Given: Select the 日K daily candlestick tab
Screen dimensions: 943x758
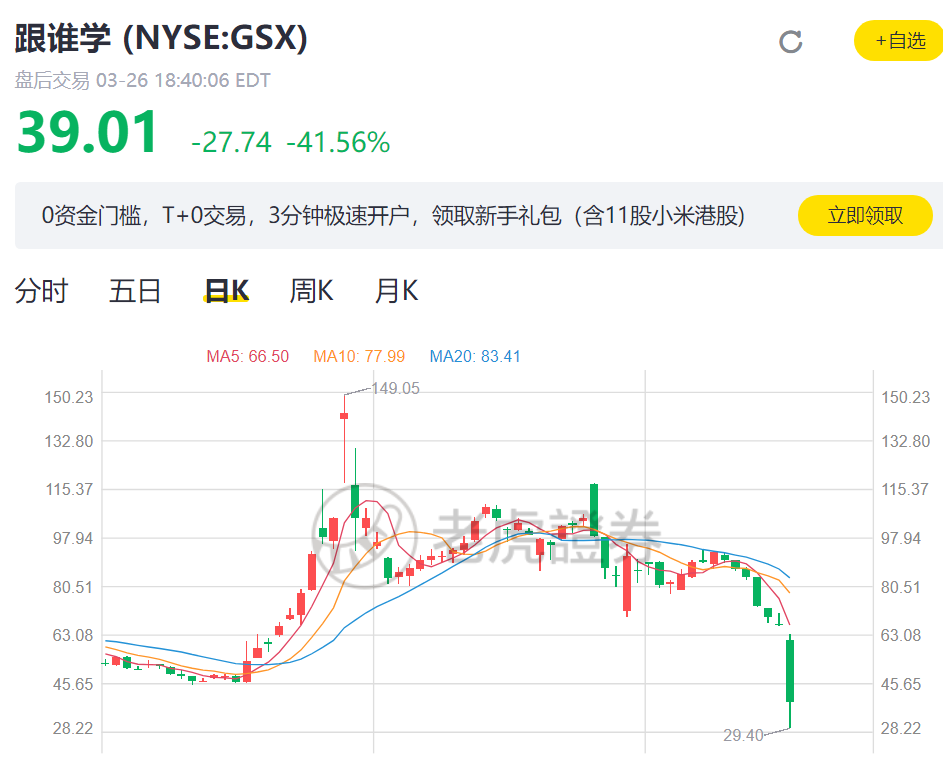Looking at the screenshot, I should [226, 291].
